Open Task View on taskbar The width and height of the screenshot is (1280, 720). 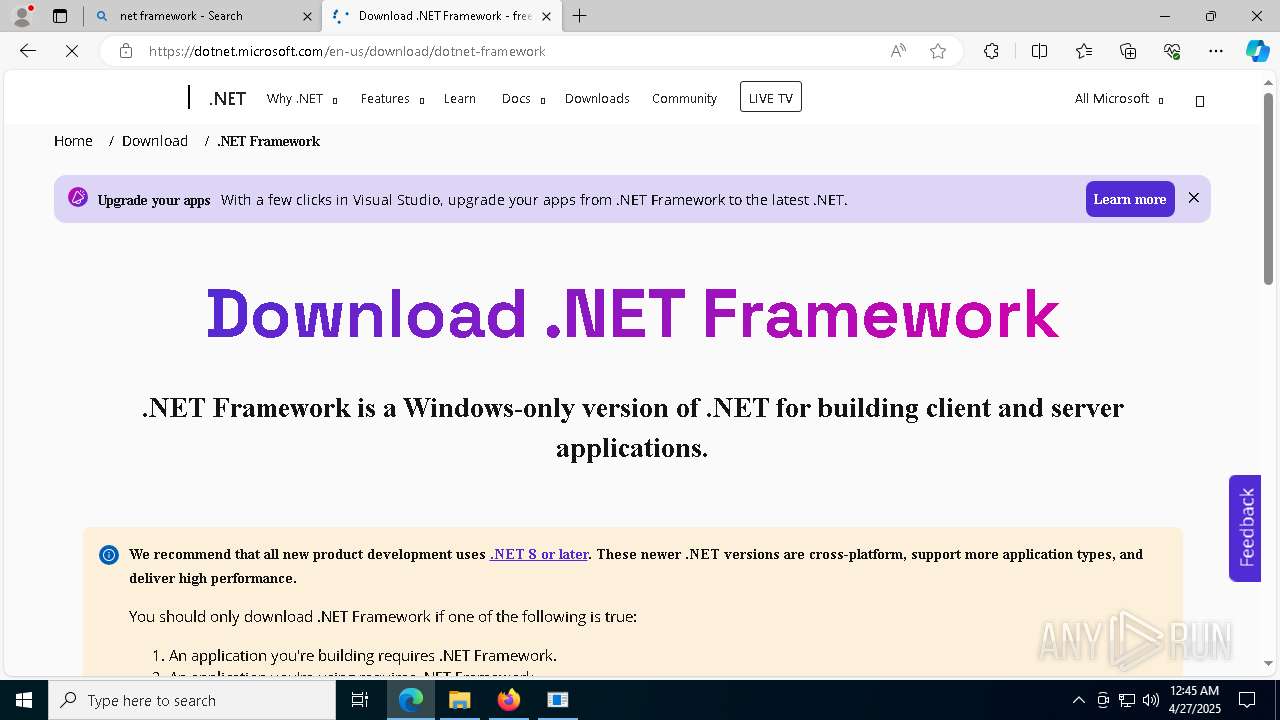(360, 700)
